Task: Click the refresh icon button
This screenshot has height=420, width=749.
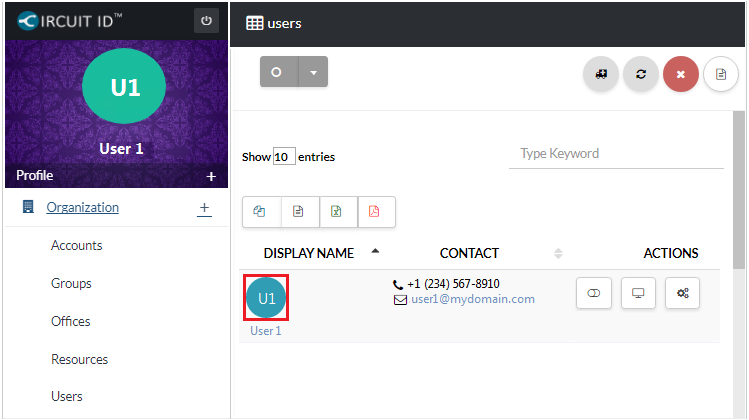Action: point(640,74)
